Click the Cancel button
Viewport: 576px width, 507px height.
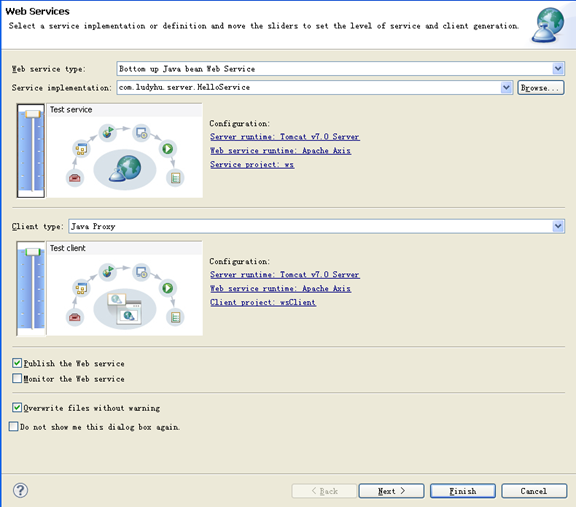[x=534, y=491]
